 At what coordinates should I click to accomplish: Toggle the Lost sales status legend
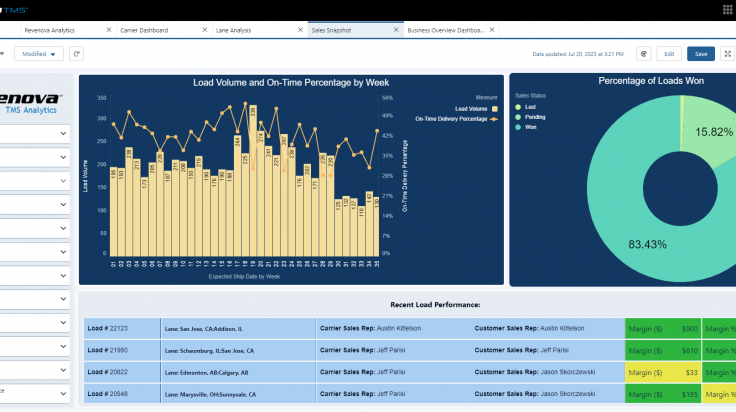(x=525, y=105)
